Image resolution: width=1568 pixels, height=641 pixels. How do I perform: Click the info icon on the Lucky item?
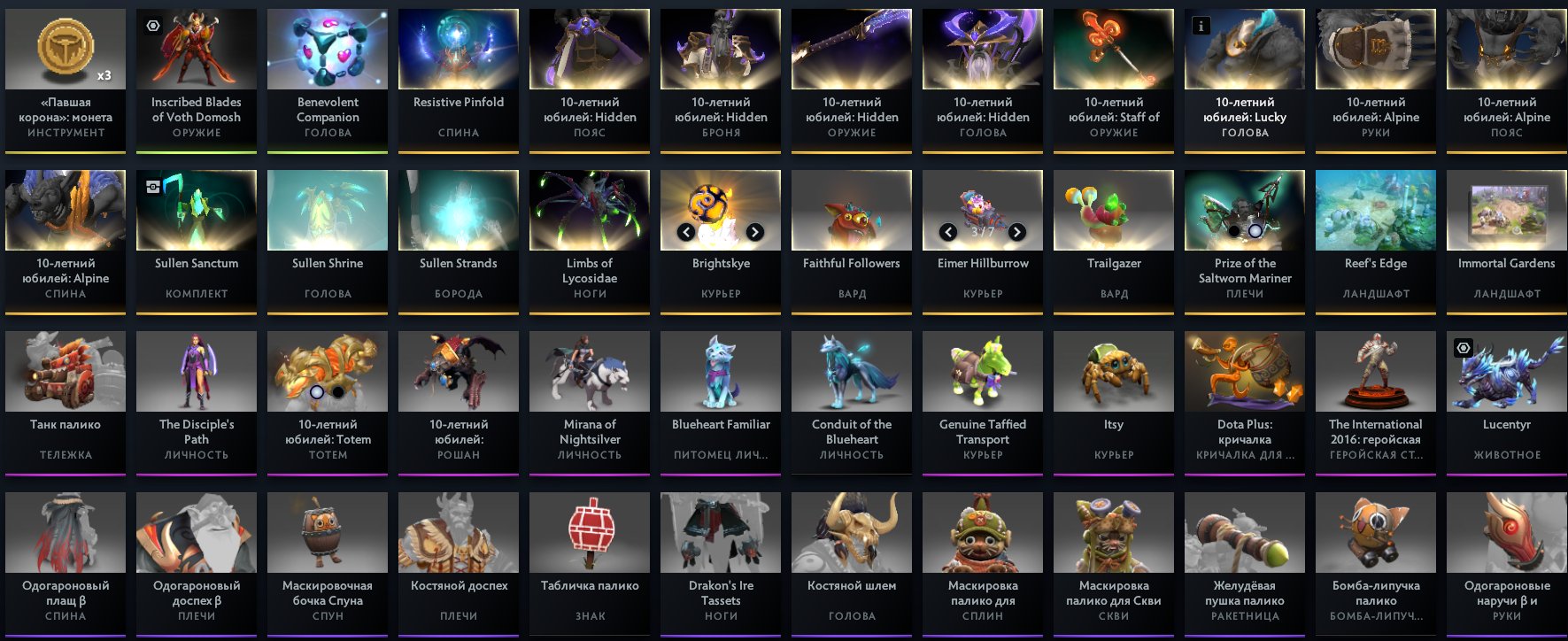pyautogui.click(x=1201, y=27)
